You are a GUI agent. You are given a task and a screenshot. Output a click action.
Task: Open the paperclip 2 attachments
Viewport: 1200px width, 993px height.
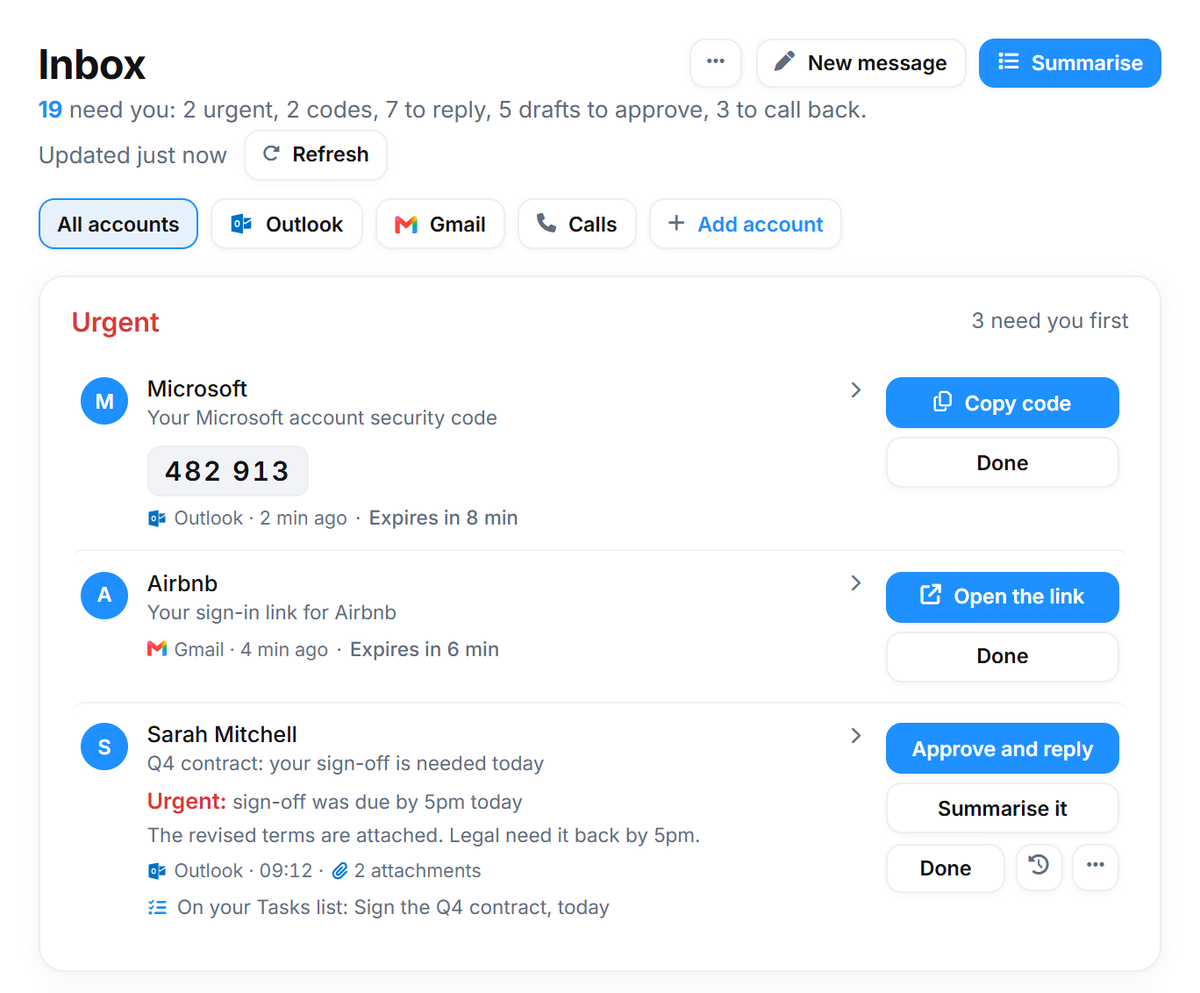click(406, 871)
